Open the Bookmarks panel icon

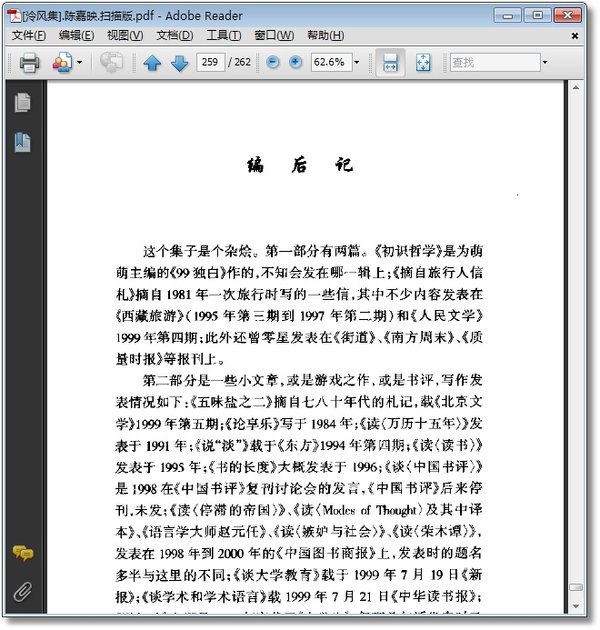click(x=23, y=142)
